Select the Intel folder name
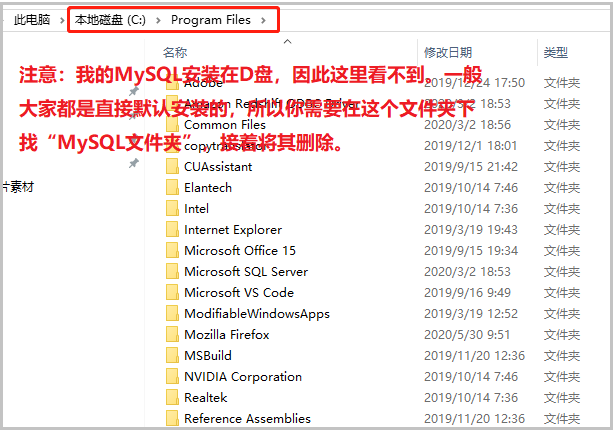This screenshot has width=613, height=430. (197, 209)
